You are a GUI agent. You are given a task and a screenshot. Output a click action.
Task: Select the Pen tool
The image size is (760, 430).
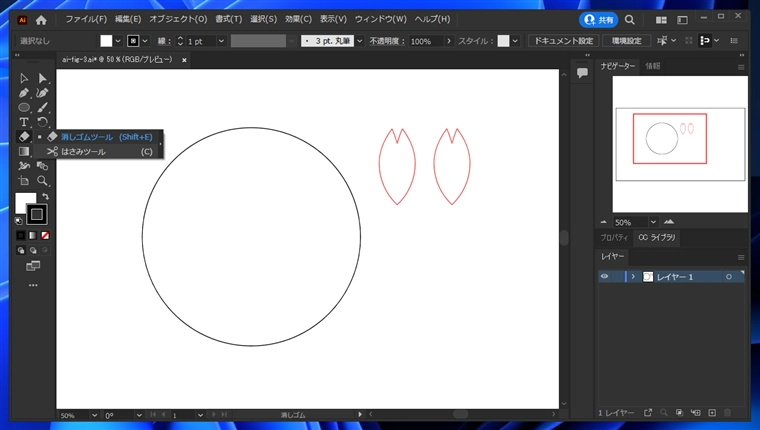(x=24, y=93)
